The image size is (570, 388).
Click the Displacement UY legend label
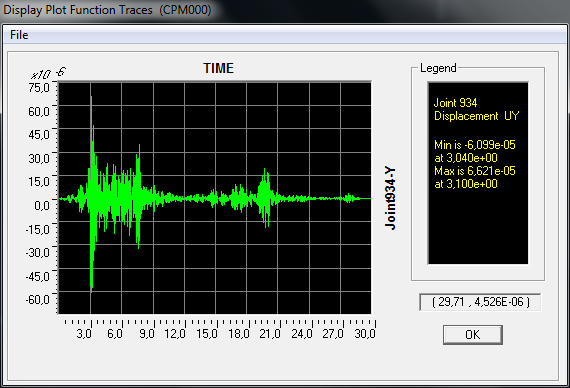tap(477, 116)
